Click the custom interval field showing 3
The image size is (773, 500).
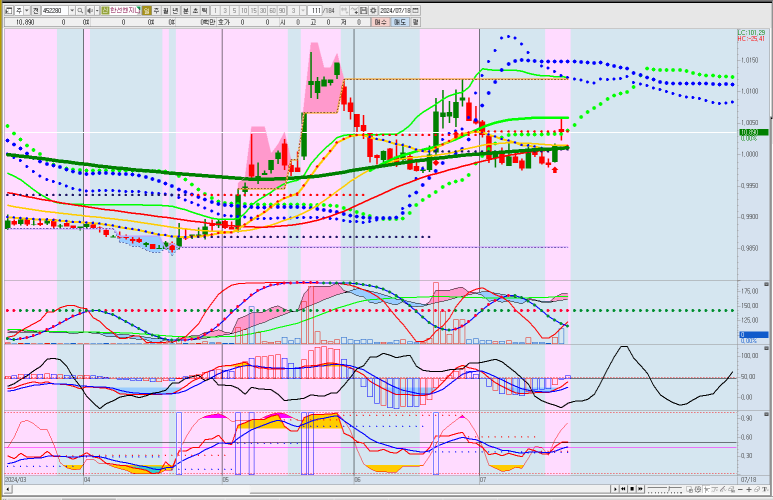coord(294,10)
